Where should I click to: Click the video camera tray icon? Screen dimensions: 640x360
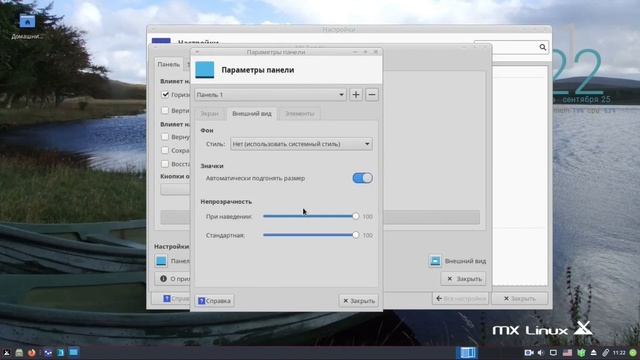(529, 353)
